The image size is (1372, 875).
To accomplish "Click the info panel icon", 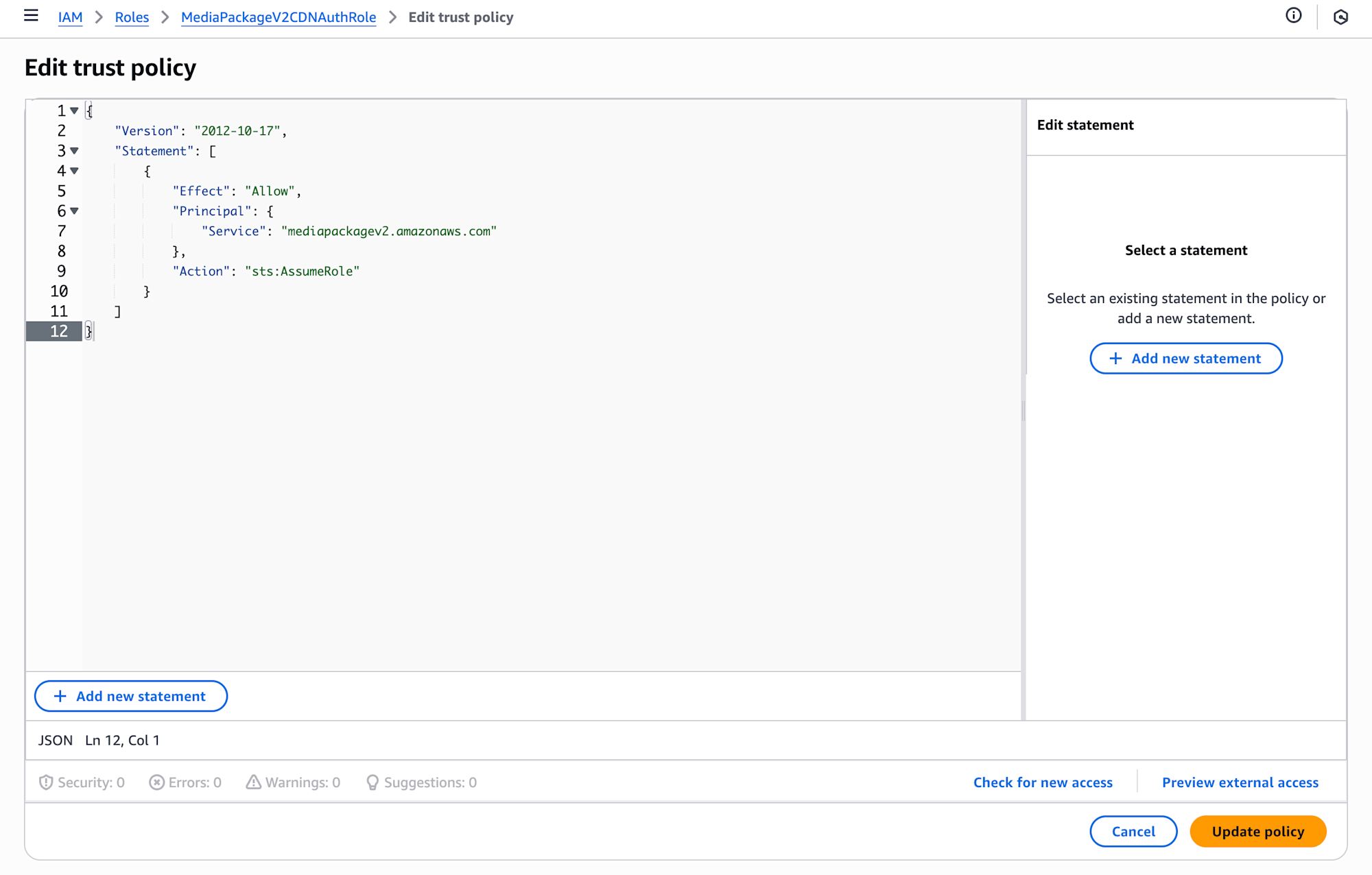I will (x=1293, y=16).
